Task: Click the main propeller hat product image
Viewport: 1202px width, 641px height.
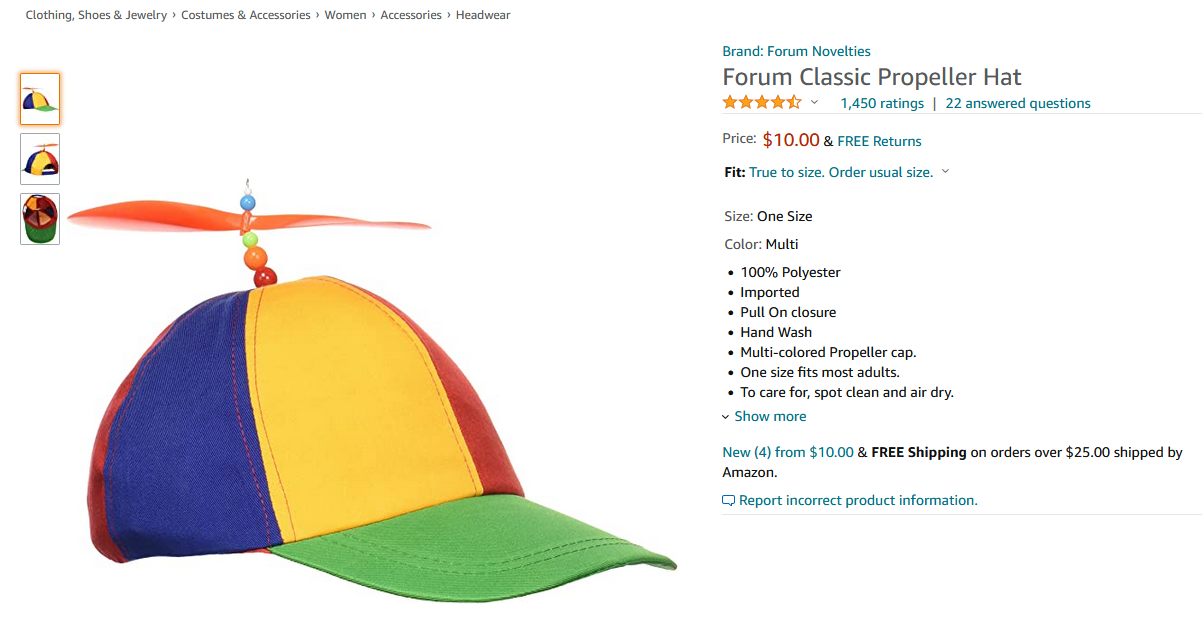Action: click(372, 390)
